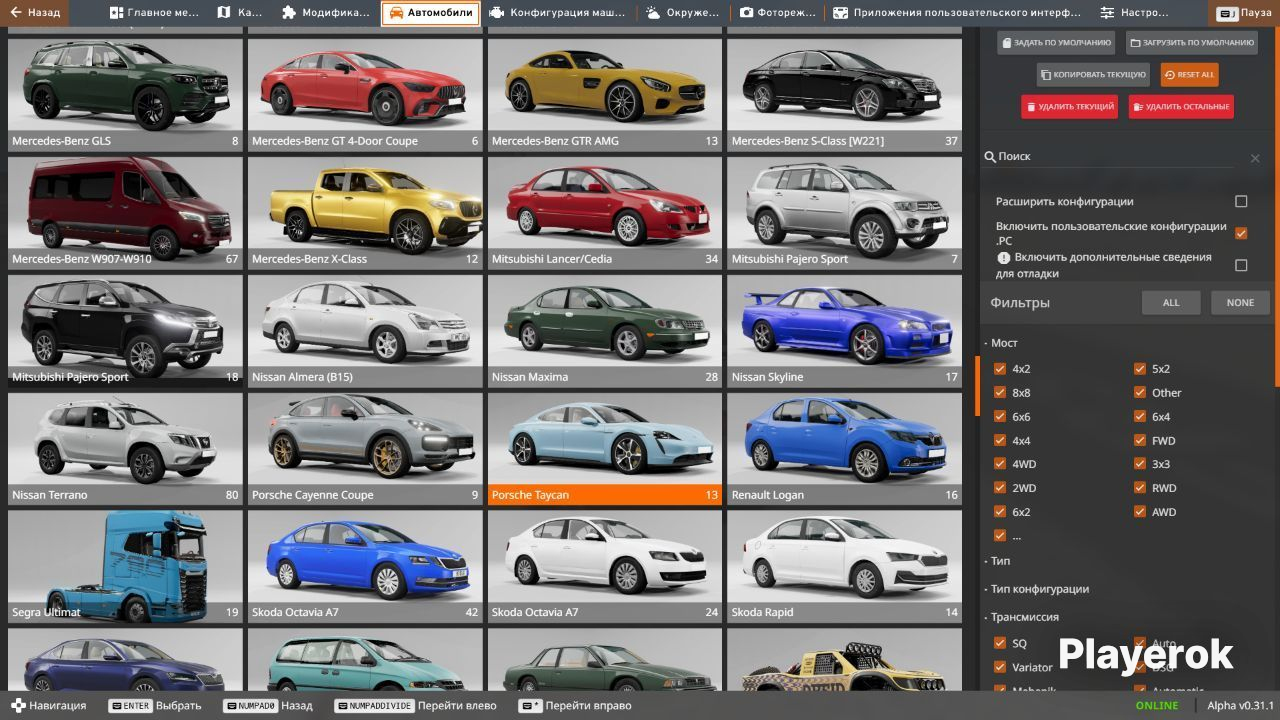Viewport: 1280px width, 720px height.
Task: Uncheck the 8x8 drivetrain filter
Action: 1000,393
